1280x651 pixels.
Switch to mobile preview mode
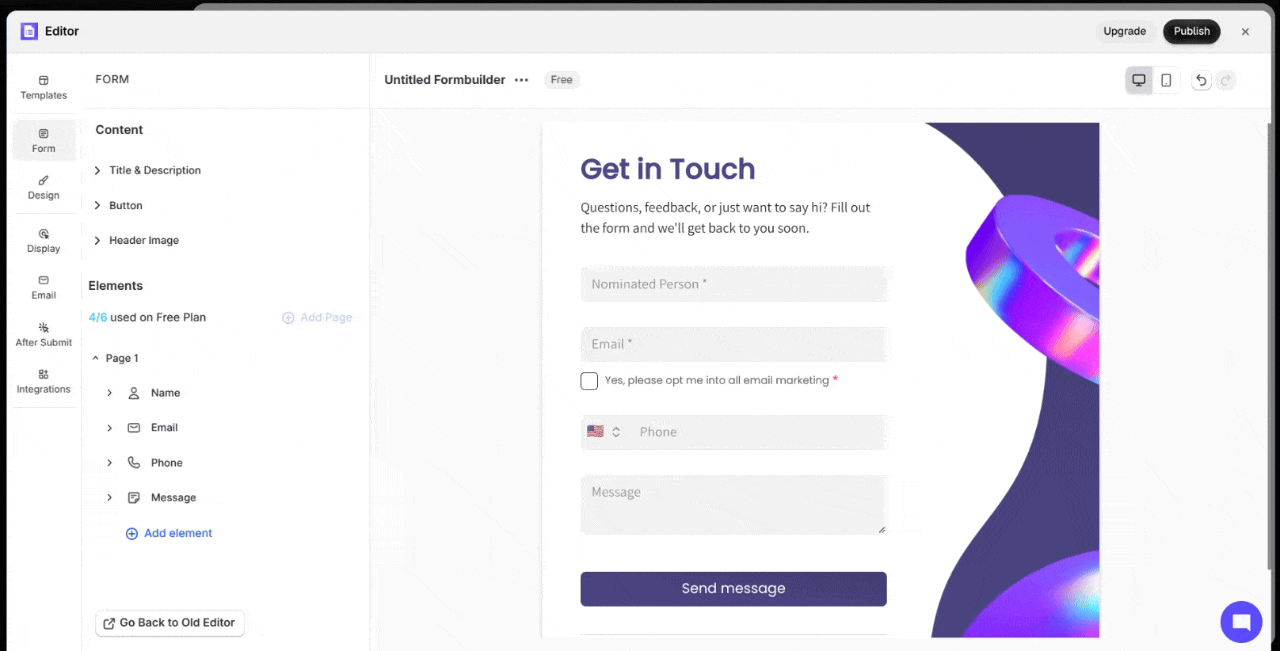tap(1166, 80)
